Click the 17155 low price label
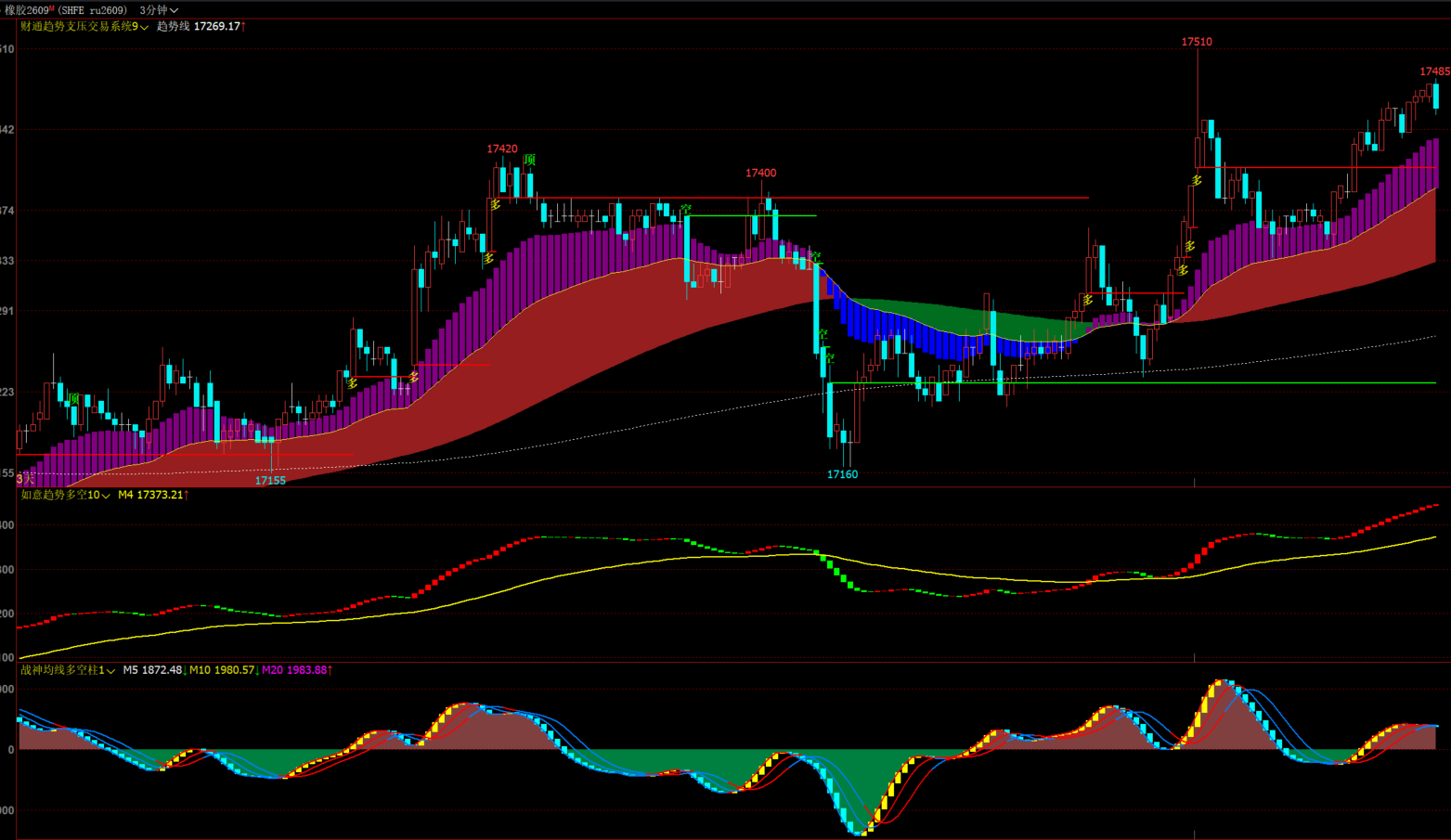The height and width of the screenshot is (840, 1451). point(270,481)
